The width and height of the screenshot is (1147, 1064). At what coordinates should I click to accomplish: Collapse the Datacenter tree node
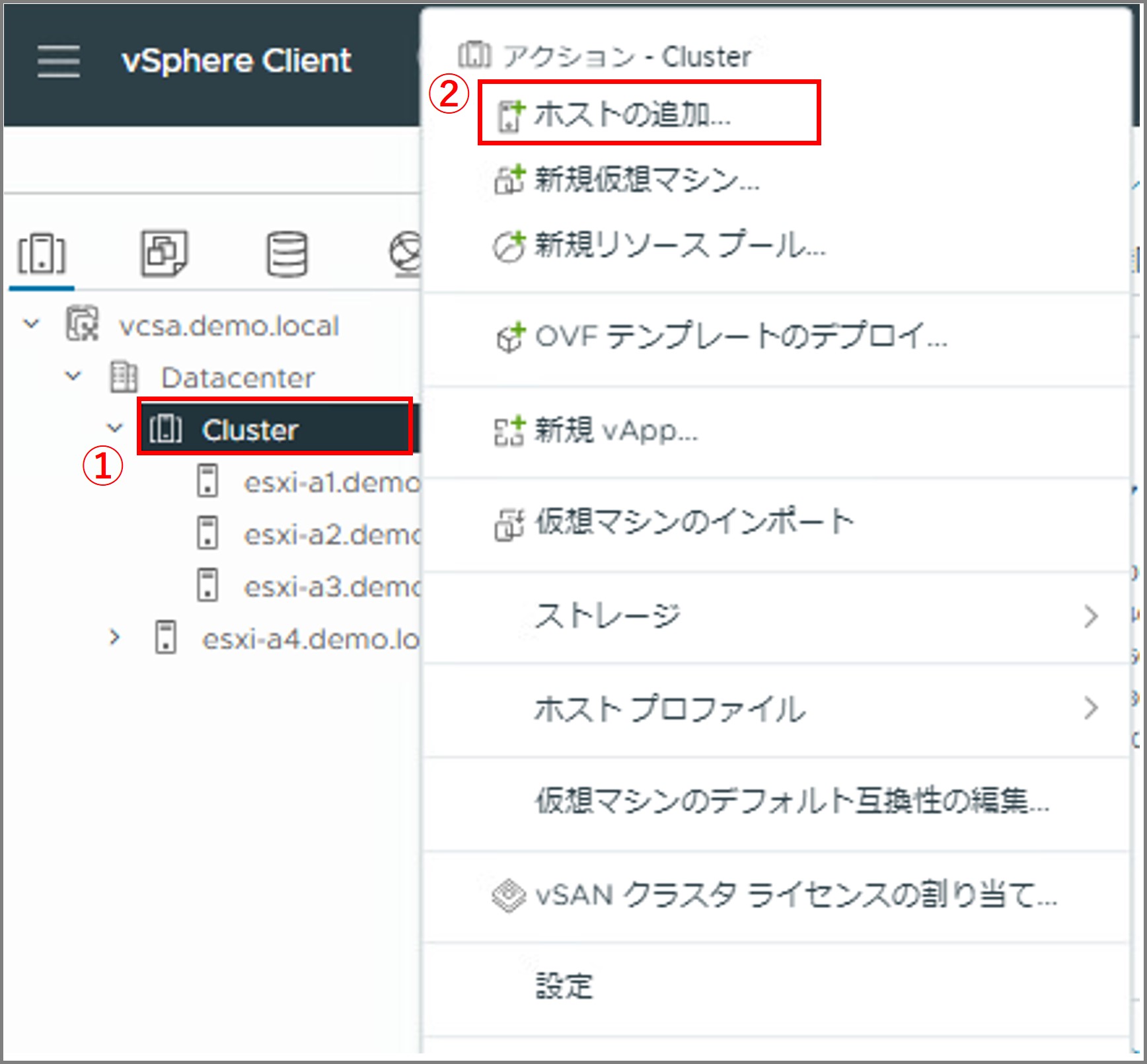pos(73,377)
